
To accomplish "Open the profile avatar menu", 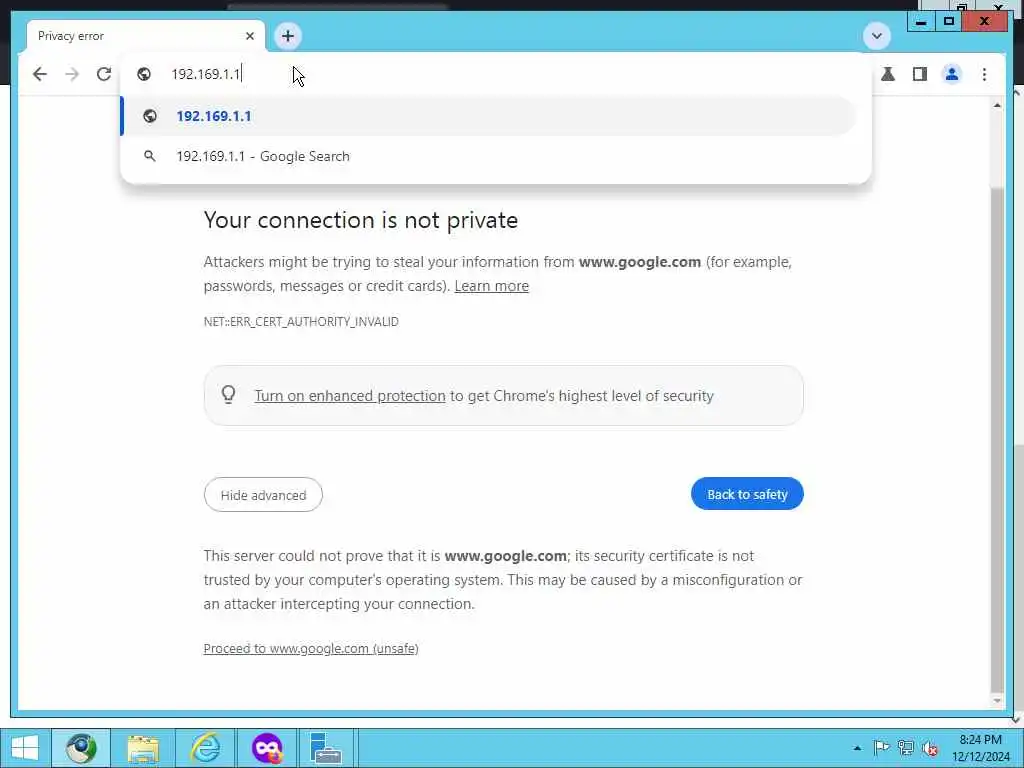I will [952, 74].
